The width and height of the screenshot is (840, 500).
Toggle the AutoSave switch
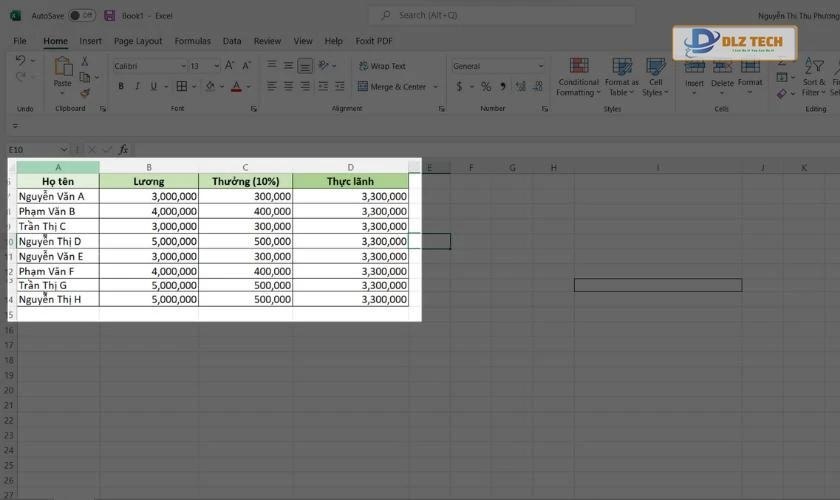(82, 15)
